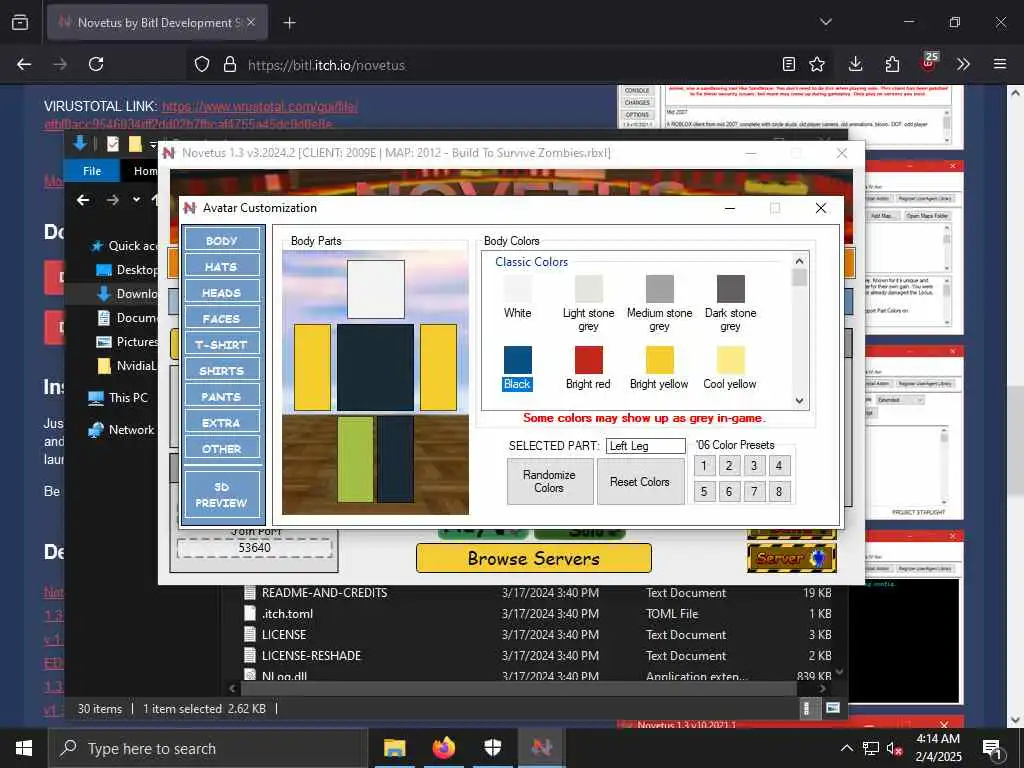Click the Reset Colors button
Viewport: 1024px width, 768px height.
[640, 481]
